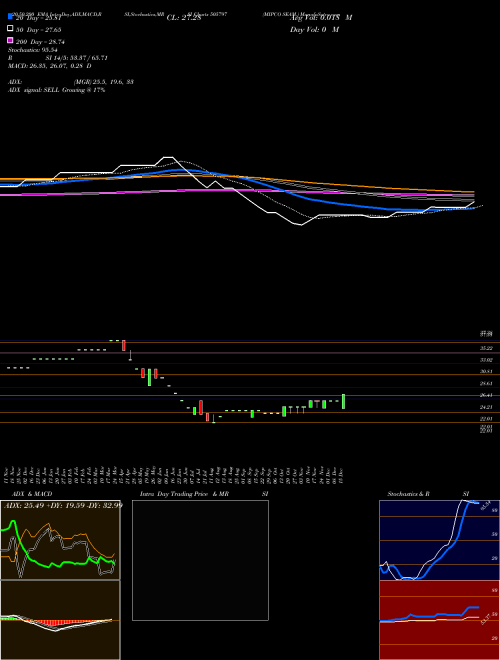Click the 'ADX signal: SELL Growing @ 17%' line

coord(56,90)
